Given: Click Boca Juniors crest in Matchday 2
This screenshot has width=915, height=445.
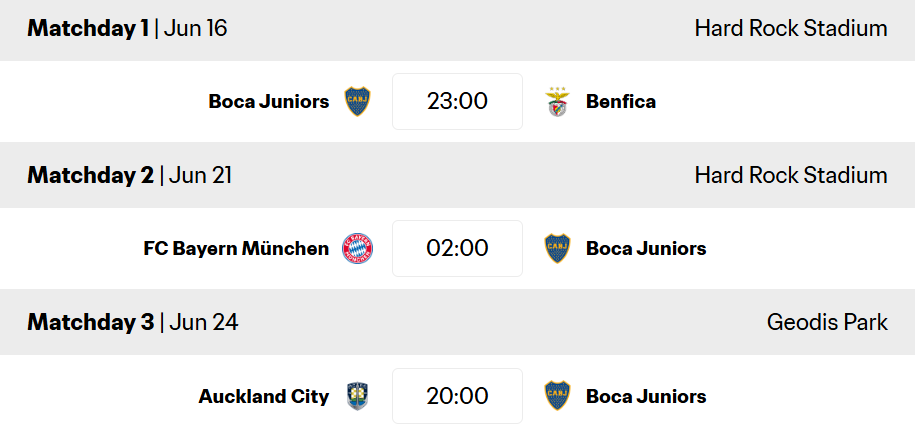Looking at the screenshot, I should (x=557, y=248).
